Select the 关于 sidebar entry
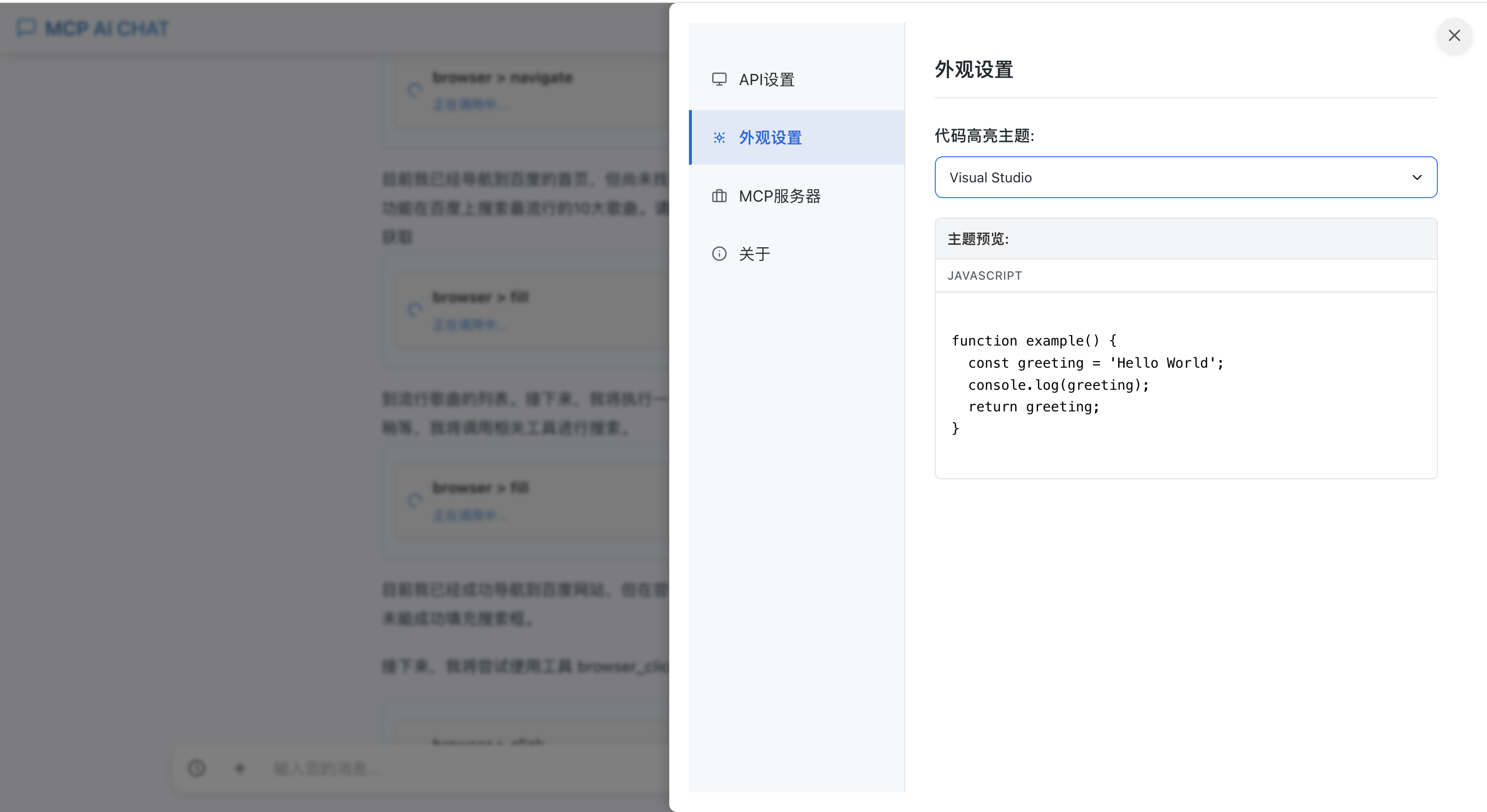This screenshot has height=812, width=1487. click(754, 253)
